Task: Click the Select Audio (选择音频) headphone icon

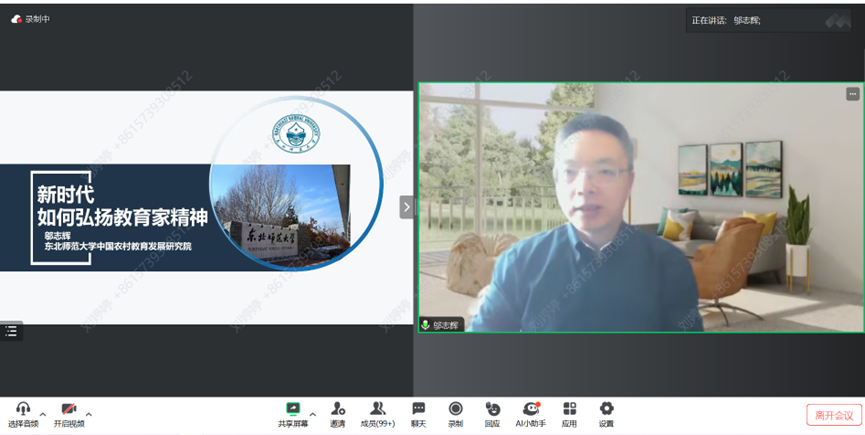Action: [x=23, y=410]
